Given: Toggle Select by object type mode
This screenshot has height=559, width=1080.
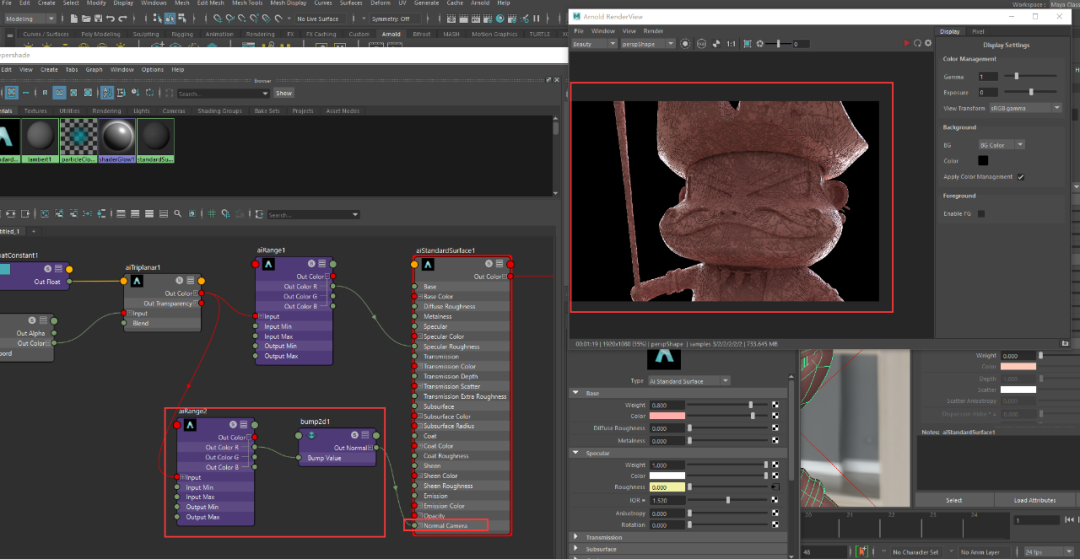Looking at the screenshot, I should pos(171,19).
